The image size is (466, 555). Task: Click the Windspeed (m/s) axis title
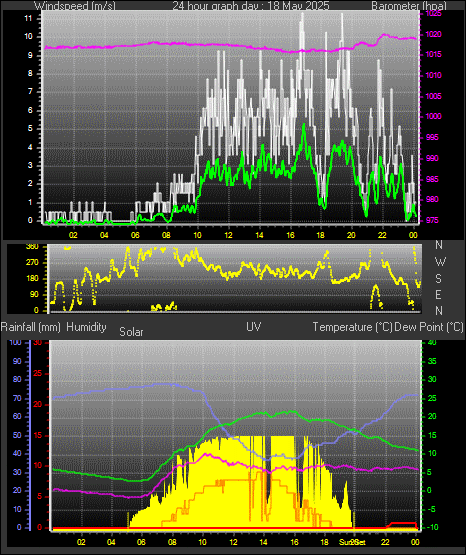[75, 5]
